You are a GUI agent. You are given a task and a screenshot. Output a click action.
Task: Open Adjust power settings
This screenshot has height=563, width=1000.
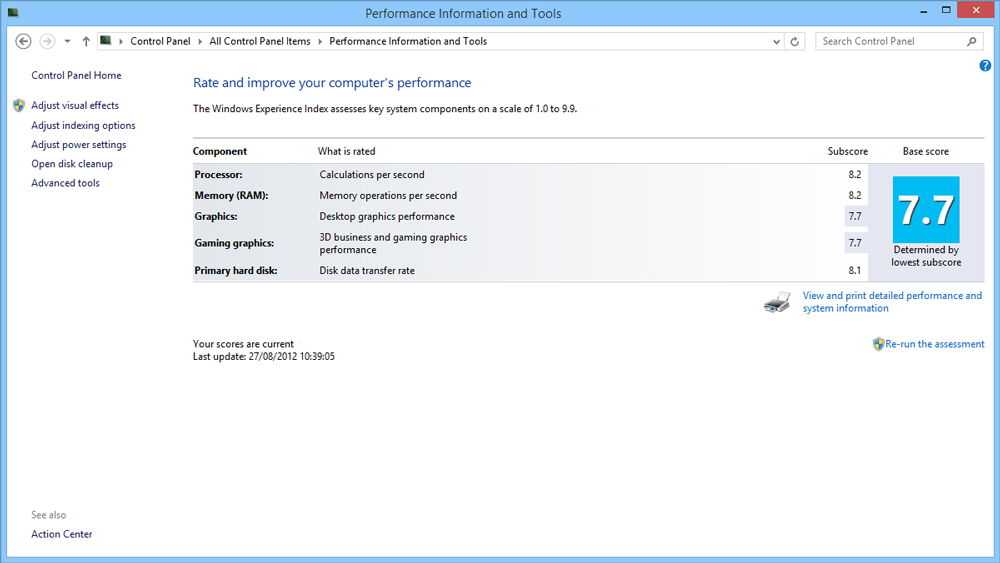click(x=78, y=145)
